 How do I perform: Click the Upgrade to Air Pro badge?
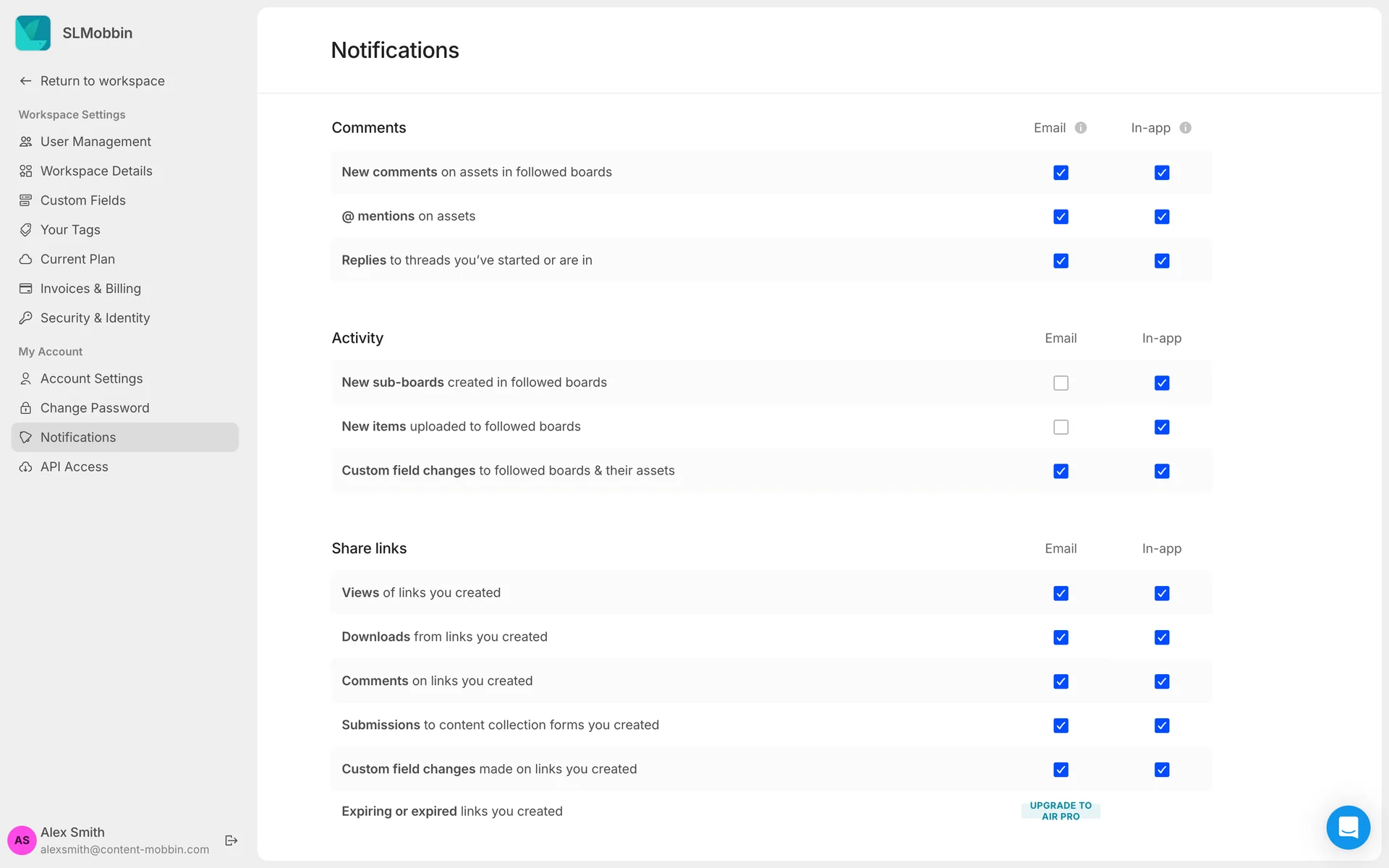pyautogui.click(x=1061, y=811)
